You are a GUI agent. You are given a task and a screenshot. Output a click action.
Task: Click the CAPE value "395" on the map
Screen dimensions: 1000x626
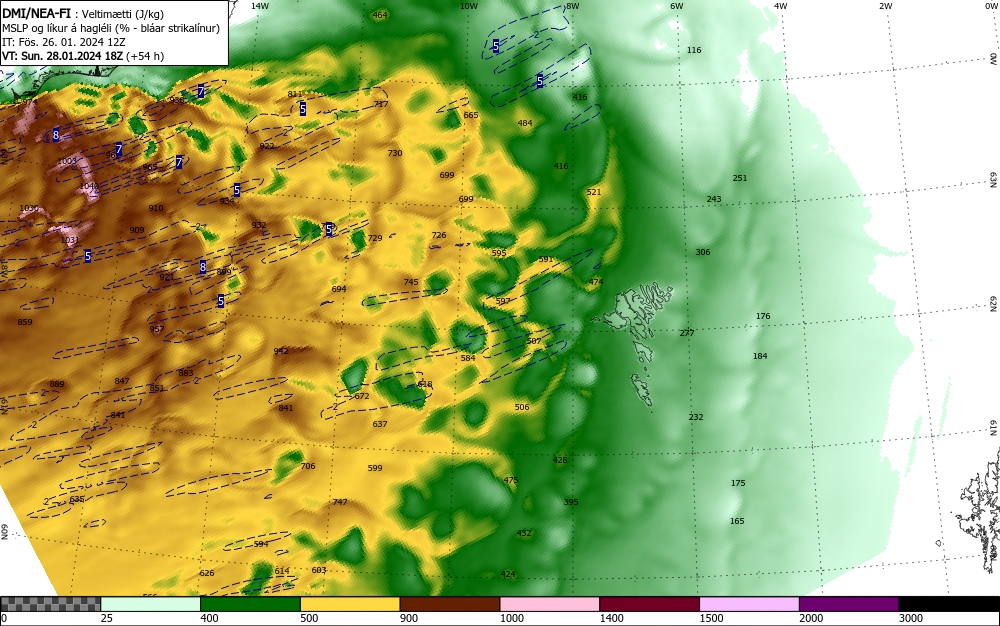[x=571, y=502]
